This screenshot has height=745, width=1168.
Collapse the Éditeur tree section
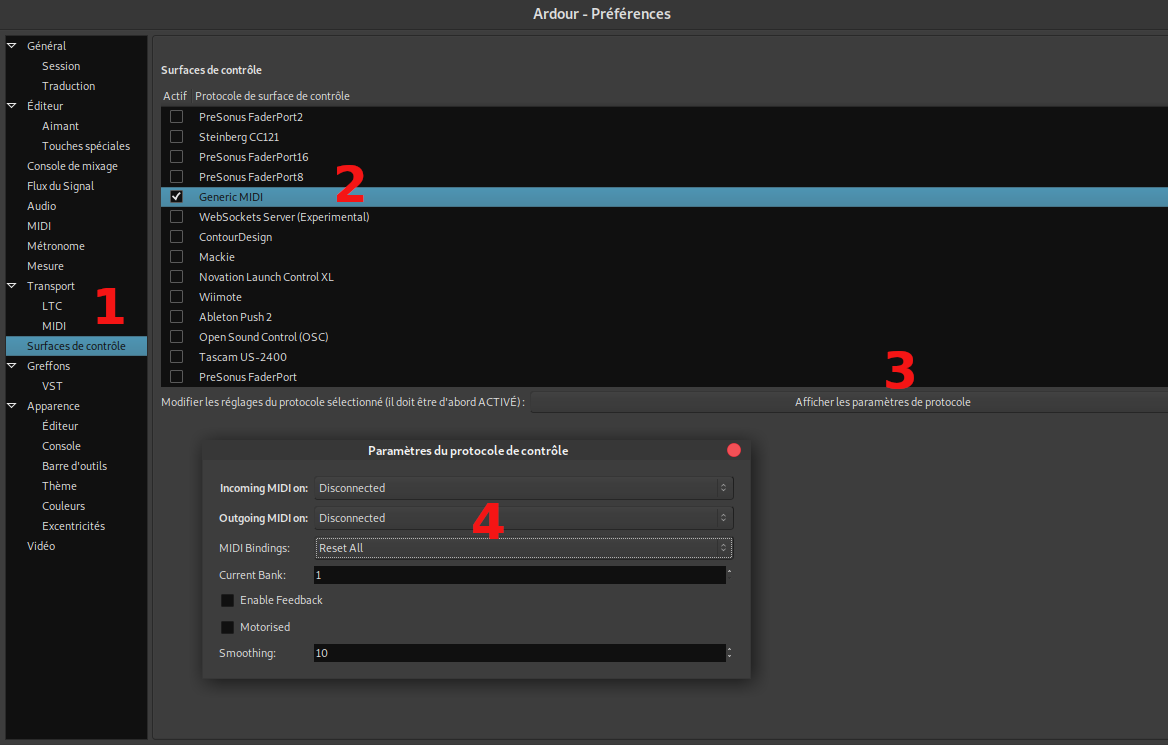click(12, 106)
